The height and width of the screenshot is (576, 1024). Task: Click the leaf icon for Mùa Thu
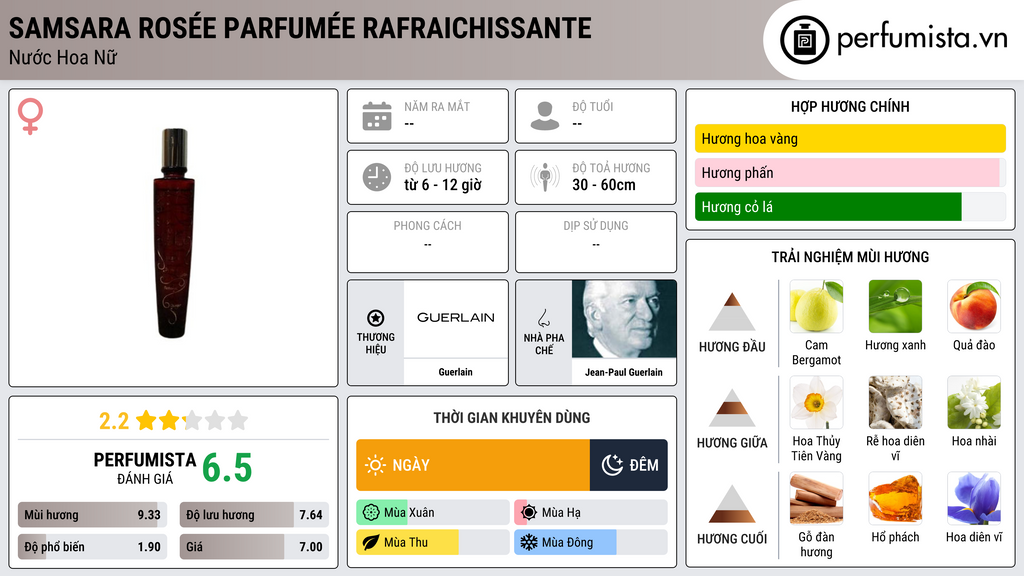(371, 542)
